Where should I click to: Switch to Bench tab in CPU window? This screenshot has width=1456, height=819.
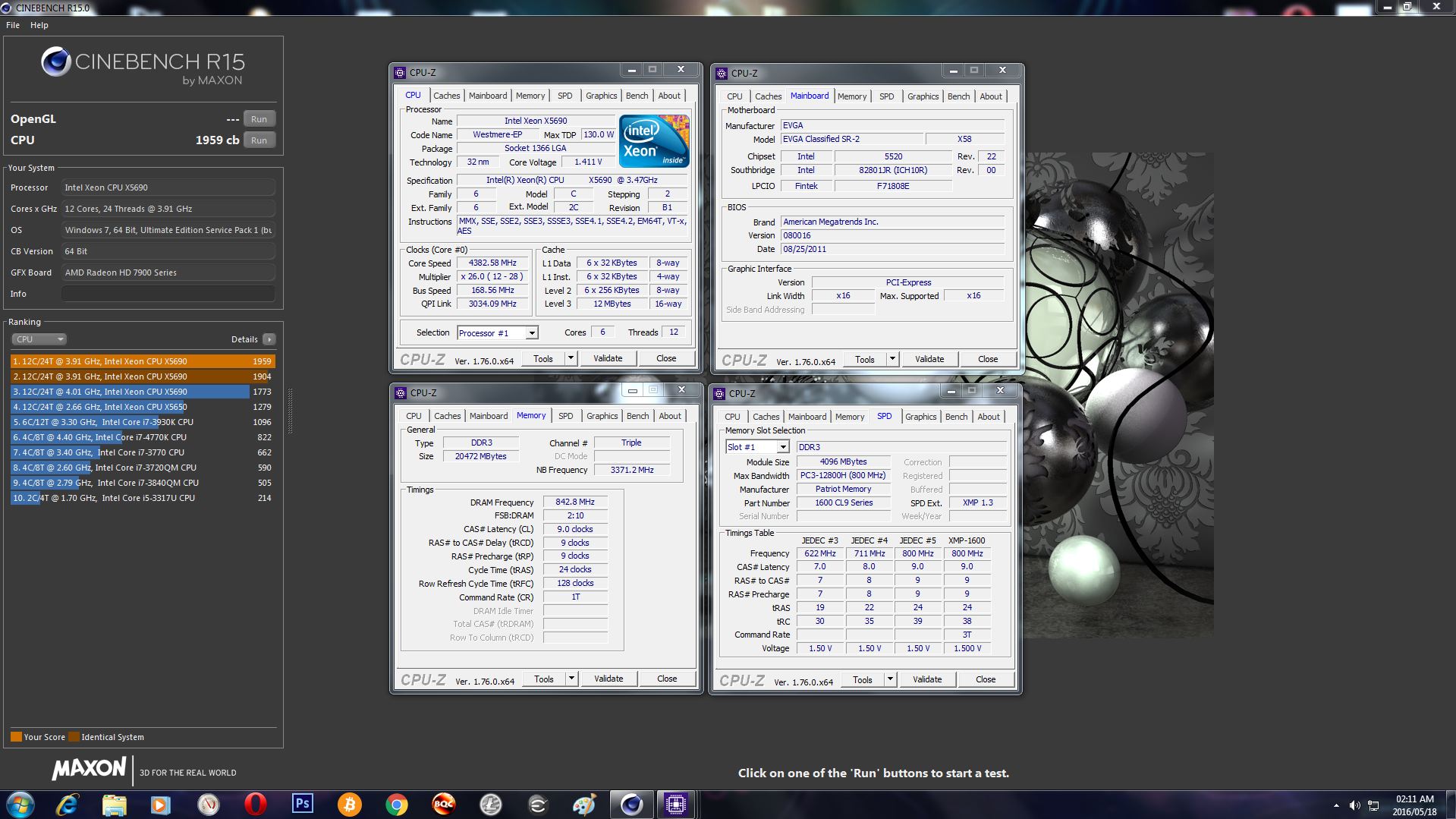coord(637,96)
